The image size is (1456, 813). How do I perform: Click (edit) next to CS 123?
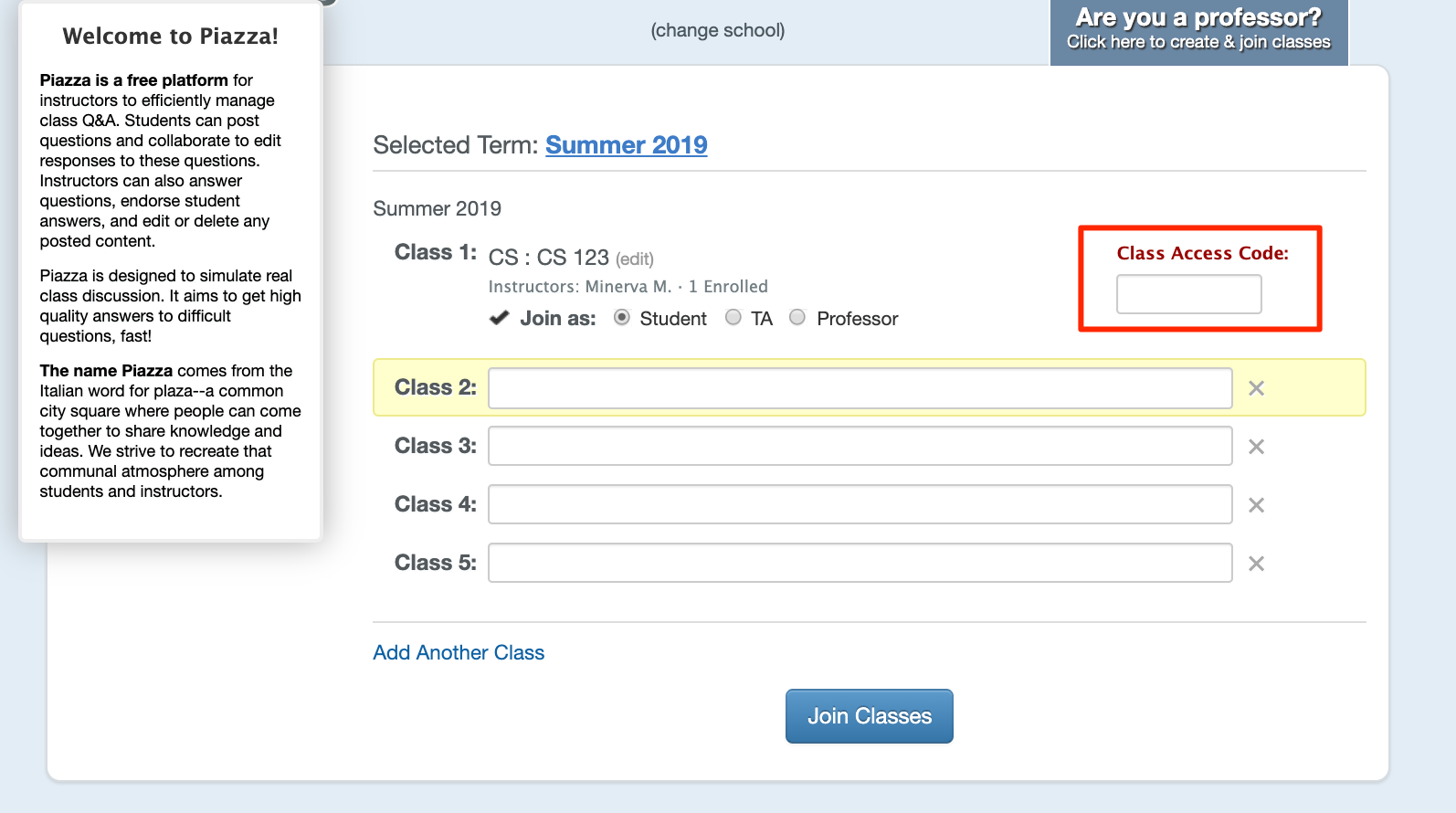coord(635,259)
